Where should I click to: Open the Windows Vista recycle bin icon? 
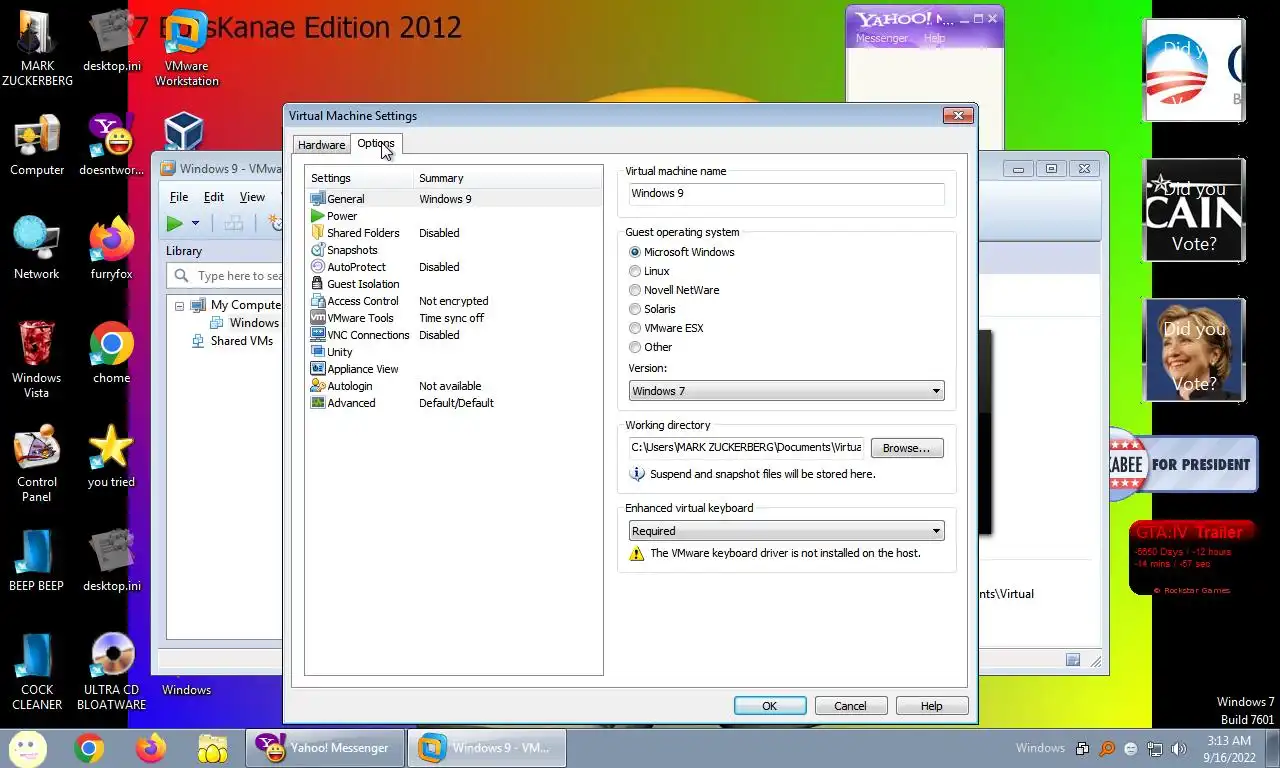click(37, 359)
